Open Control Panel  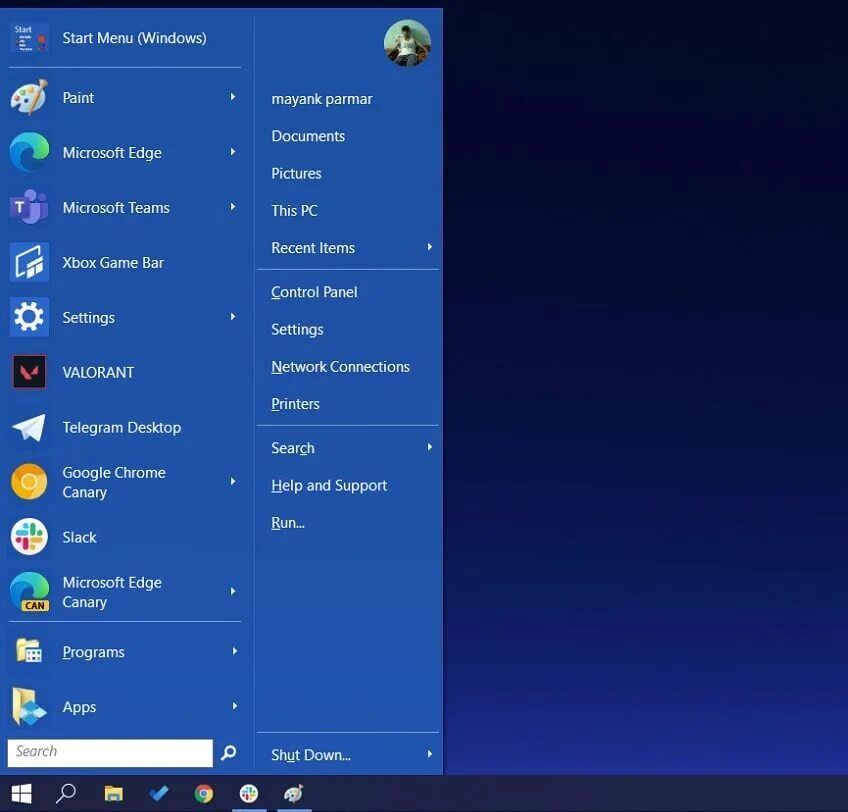(314, 292)
